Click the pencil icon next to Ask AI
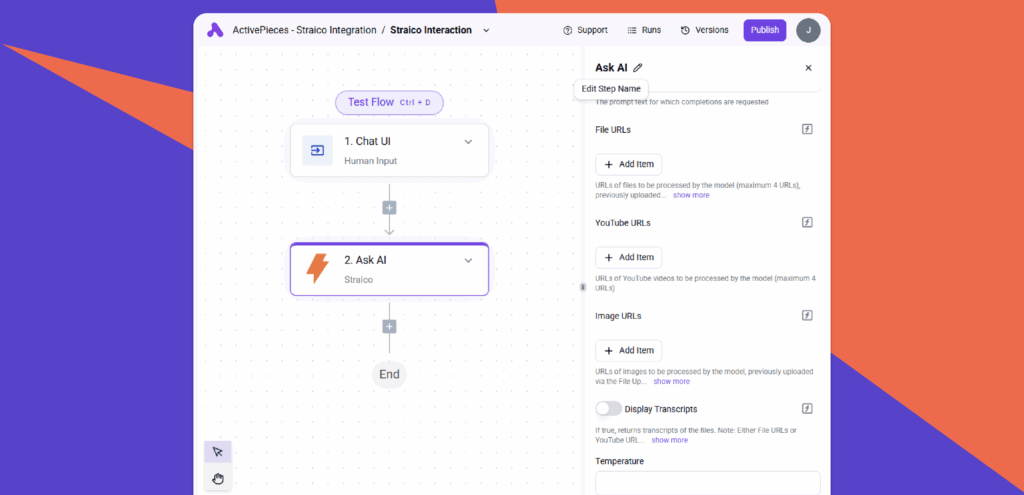1024x495 pixels. (x=638, y=67)
